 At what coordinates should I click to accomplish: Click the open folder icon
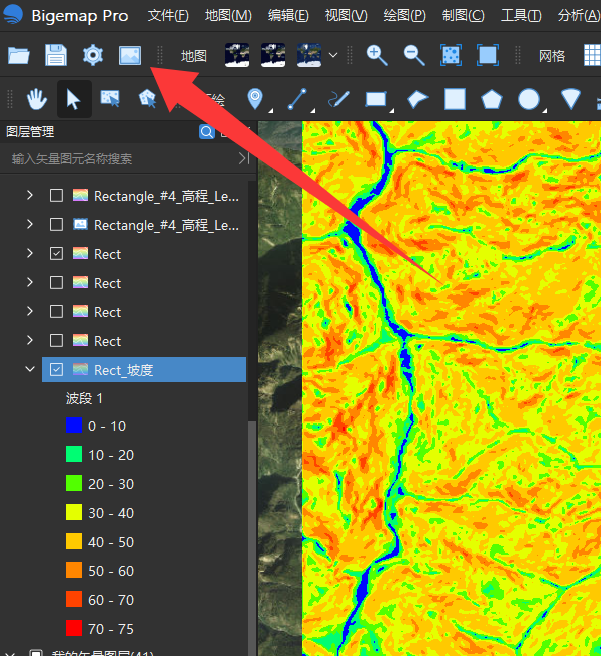19,55
